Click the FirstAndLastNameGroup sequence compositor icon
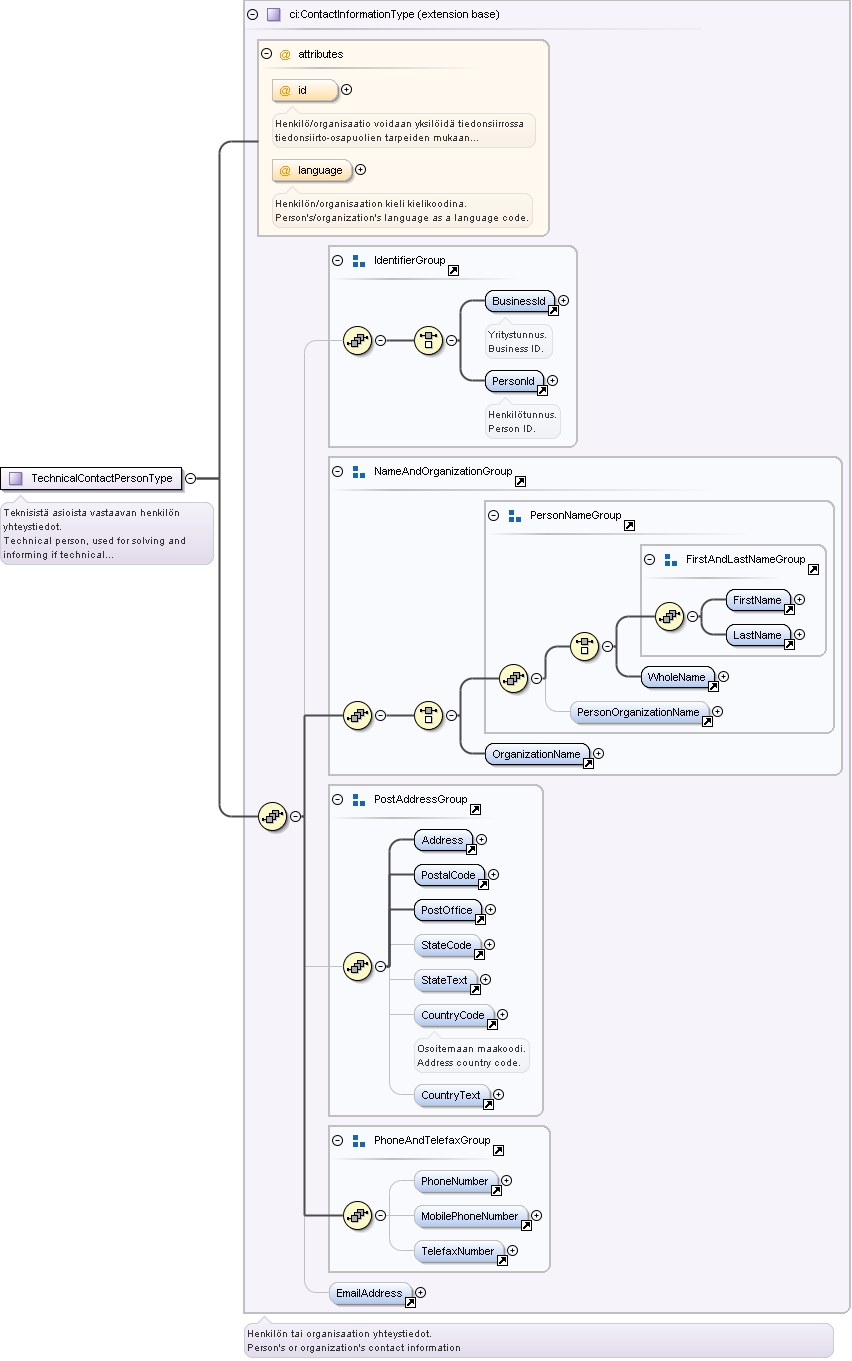 670,617
